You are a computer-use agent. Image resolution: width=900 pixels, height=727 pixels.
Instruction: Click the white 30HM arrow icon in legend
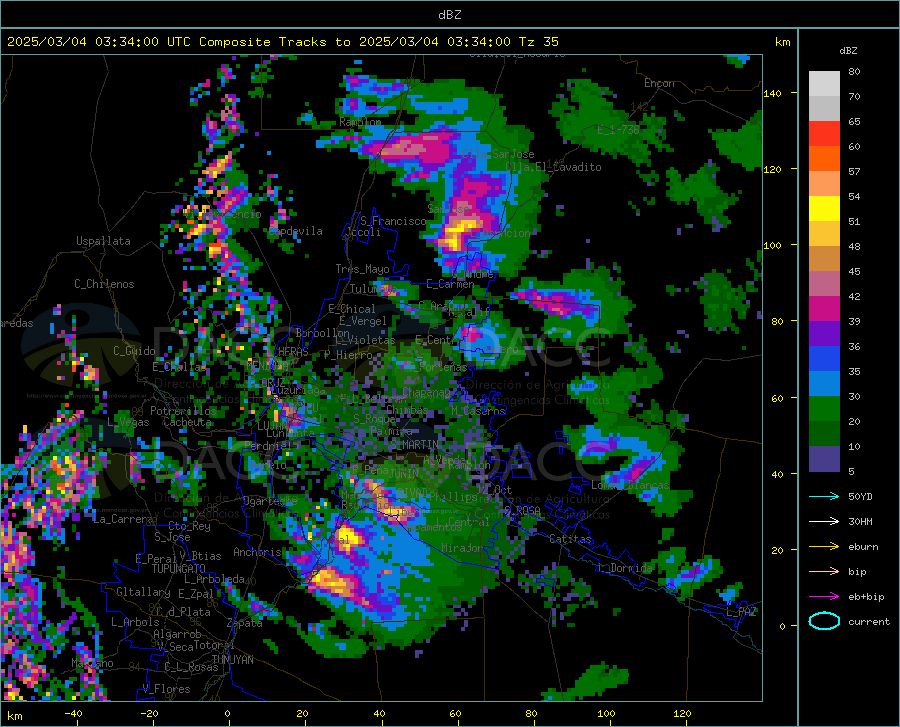point(824,521)
